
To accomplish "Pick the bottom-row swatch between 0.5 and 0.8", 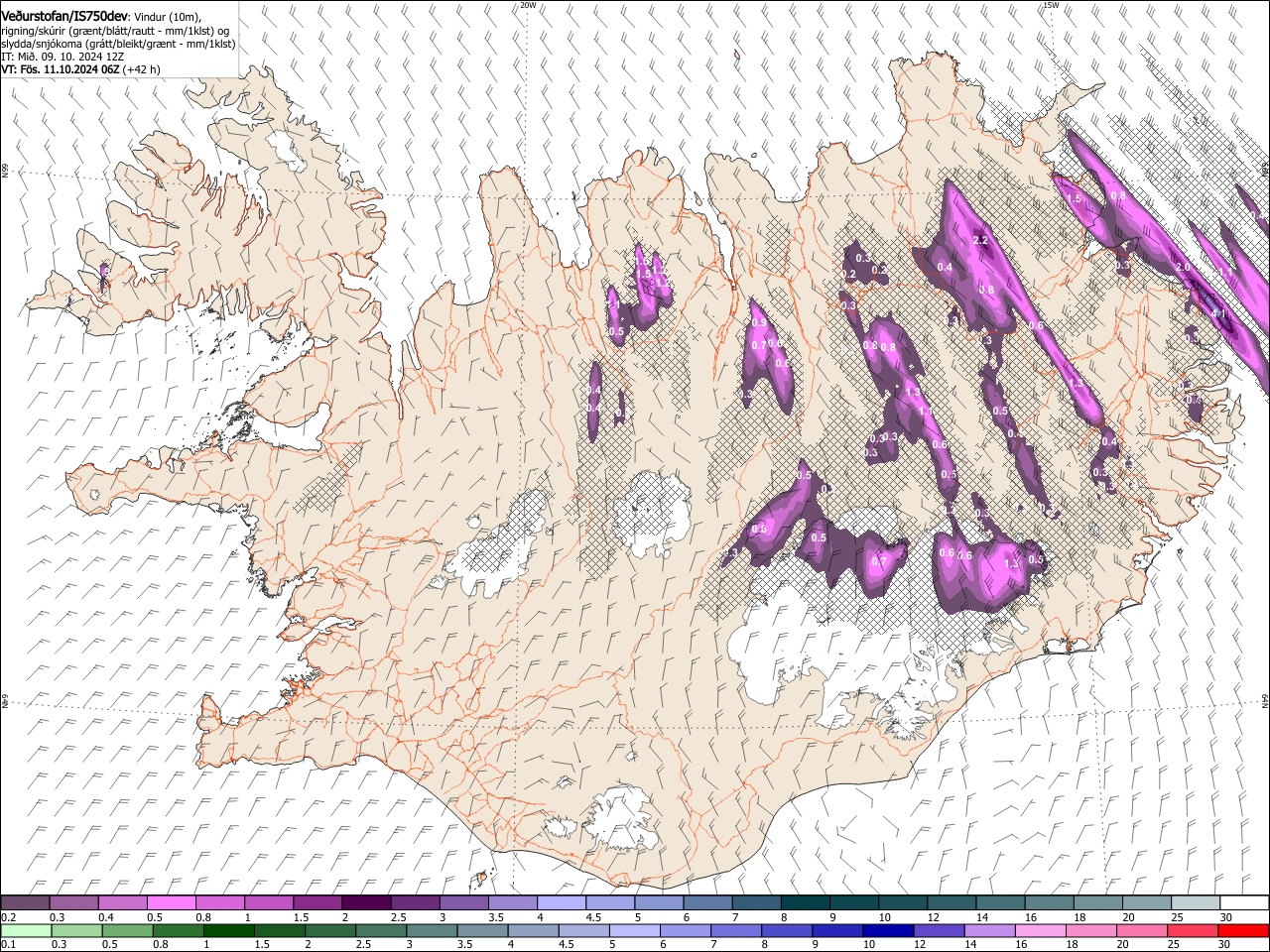I will click(x=127, y=930).
